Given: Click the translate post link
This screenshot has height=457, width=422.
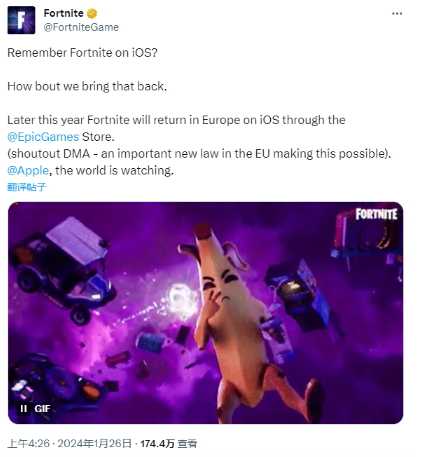Looking at the screenshot, I should pos(26,187).
